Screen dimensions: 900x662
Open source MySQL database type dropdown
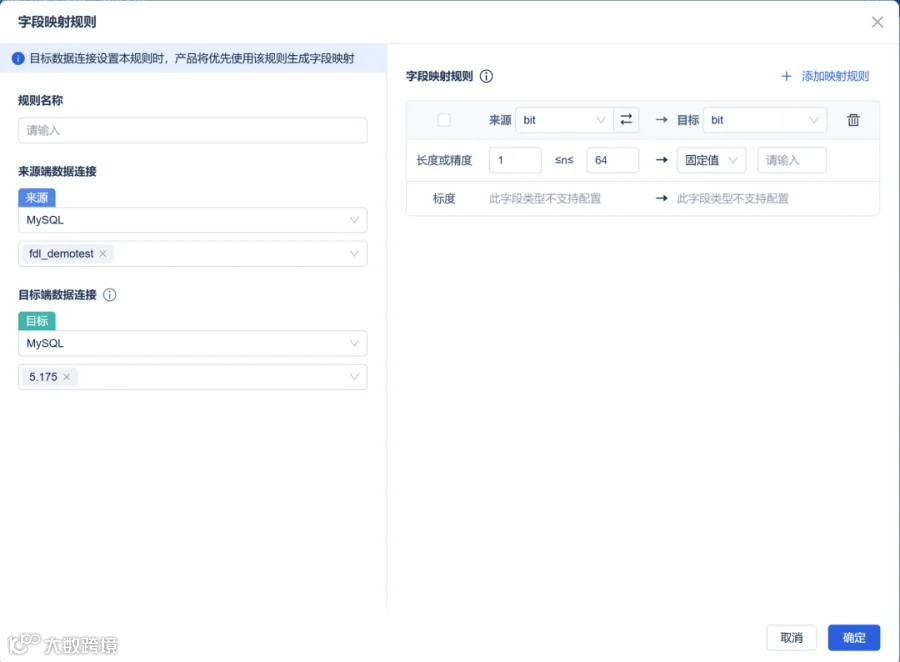pyautogui.click(x=193, y=220)
